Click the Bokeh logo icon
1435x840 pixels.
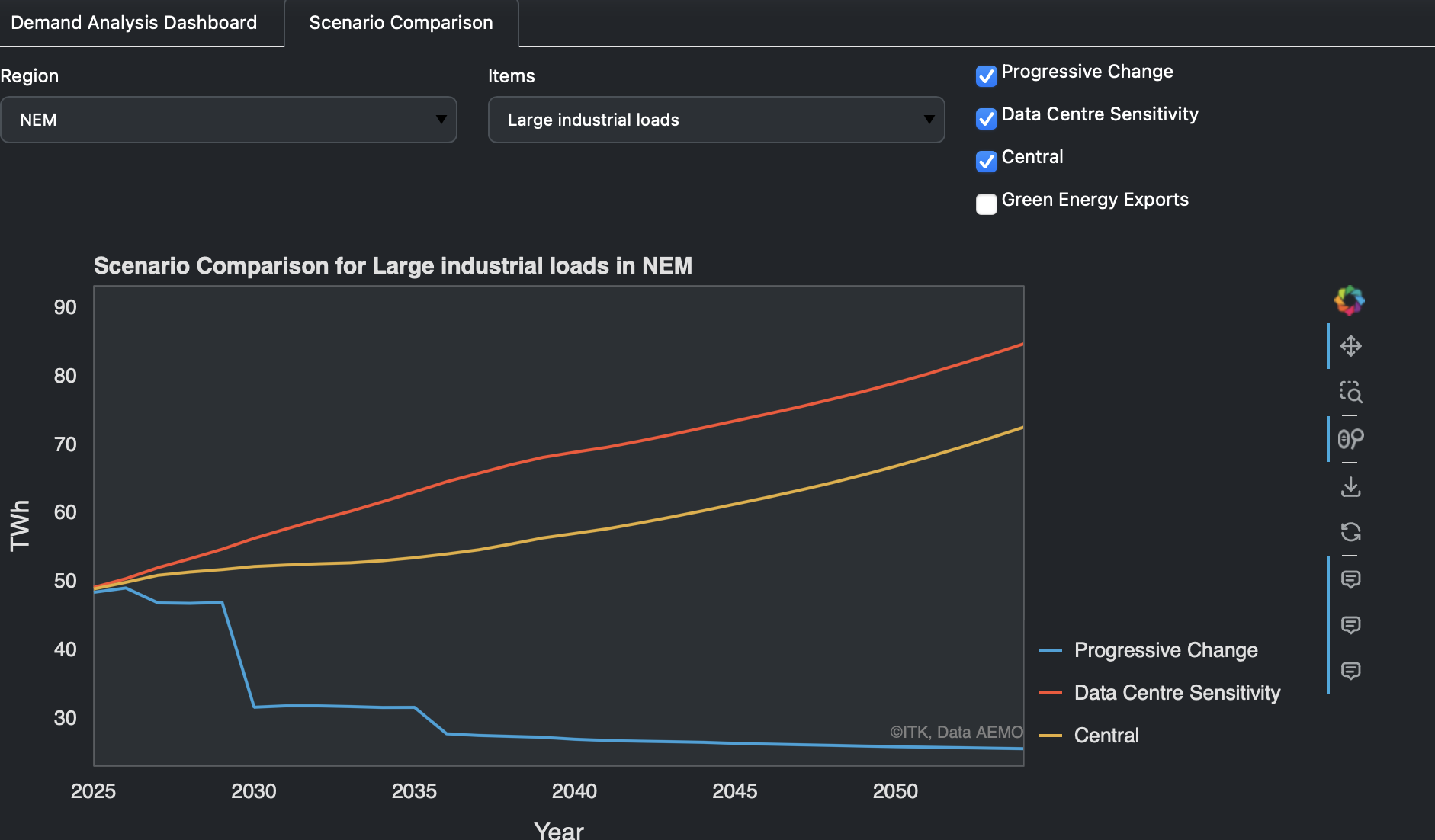coord(1350,300)
